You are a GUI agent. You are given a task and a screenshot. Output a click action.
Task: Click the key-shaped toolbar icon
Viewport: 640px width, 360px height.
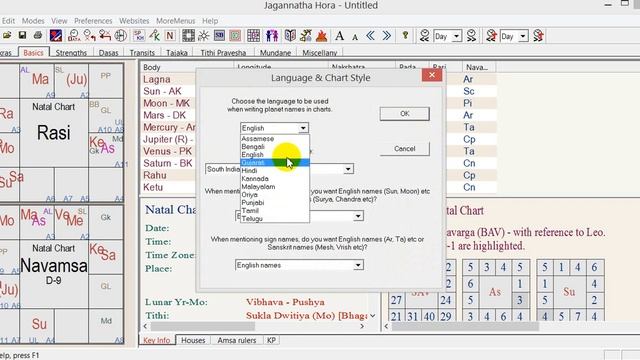(x=405, y=36)
